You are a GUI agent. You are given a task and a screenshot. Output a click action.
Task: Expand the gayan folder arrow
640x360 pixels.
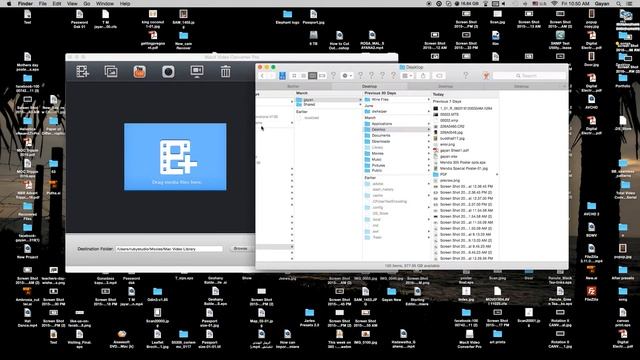[360, 100]
